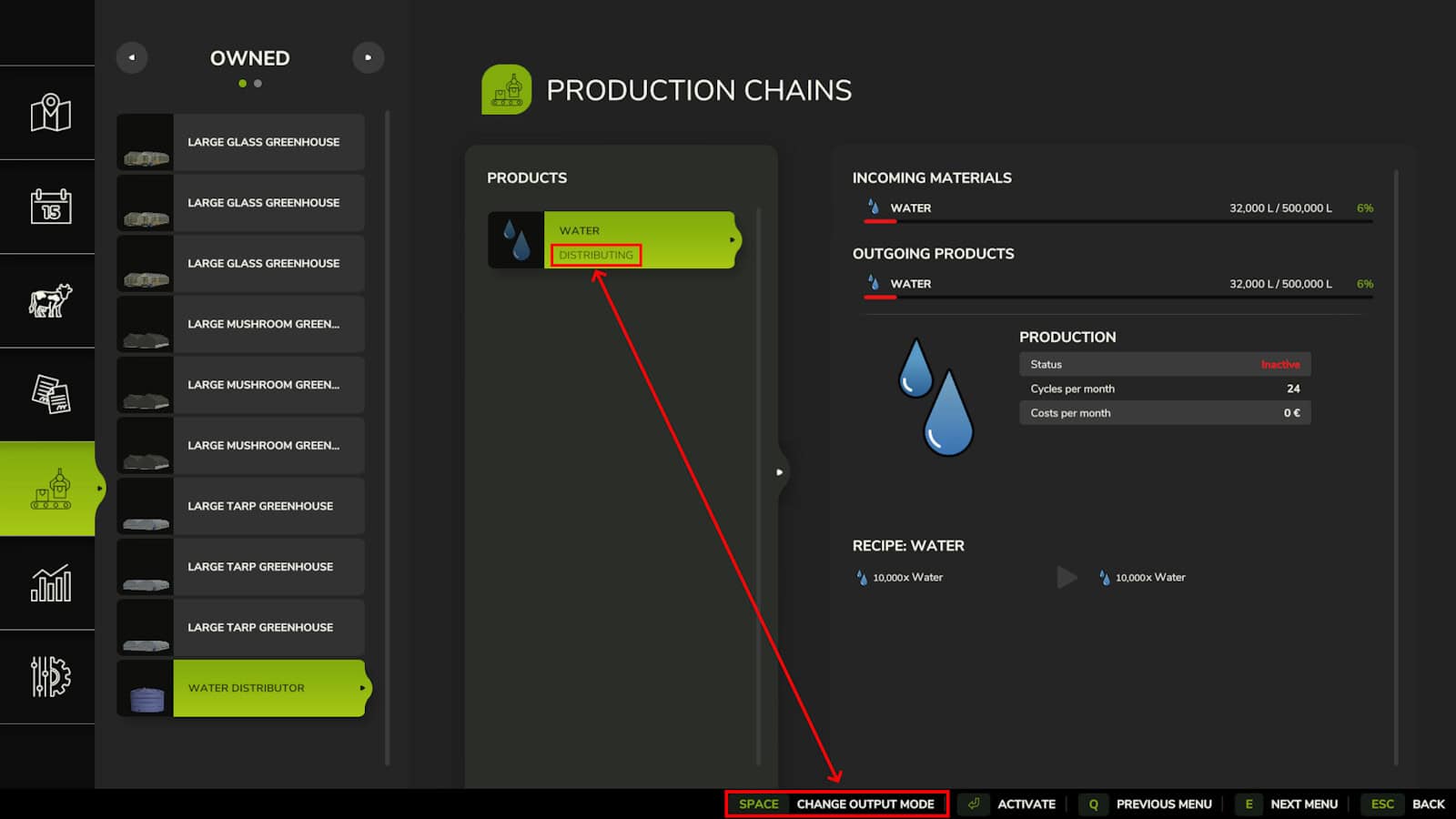
Task: Open the map overview sidebar icon
Action: click(x=50, y=113)
